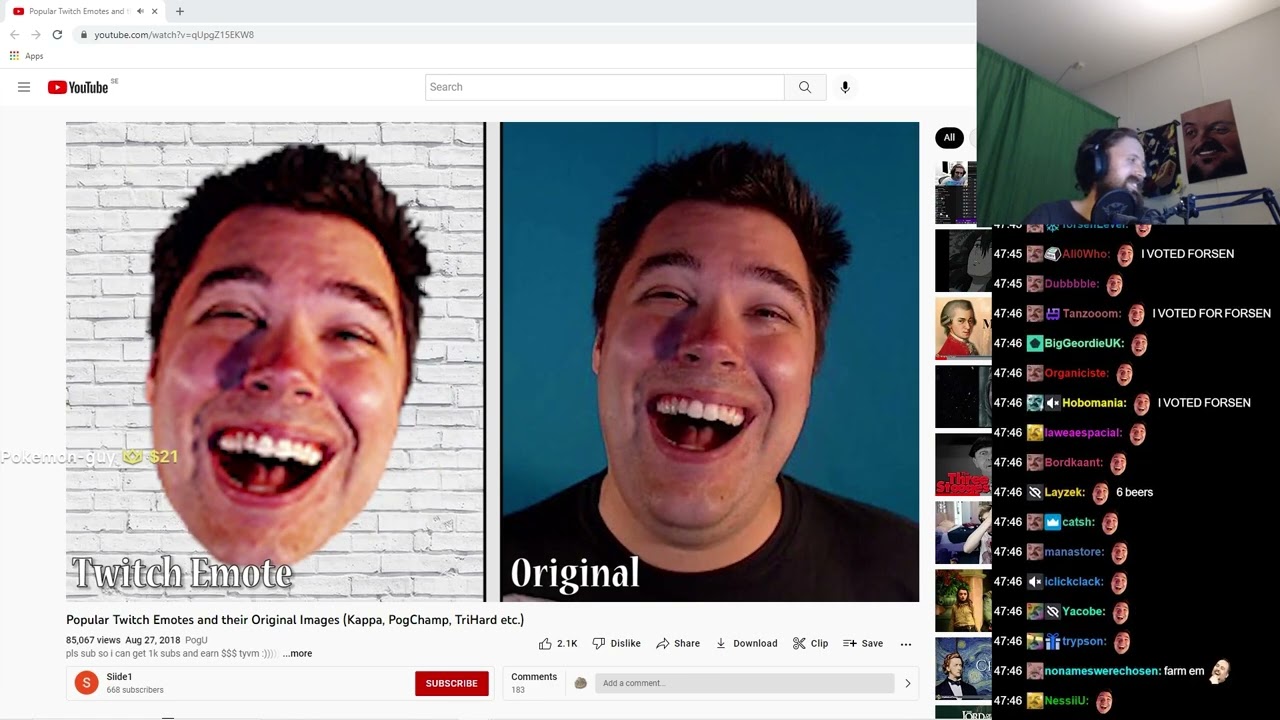Click chat username BigGeordieUK
The width and height of the screenshot is (1280, 720).
[x=1084, y=343]
